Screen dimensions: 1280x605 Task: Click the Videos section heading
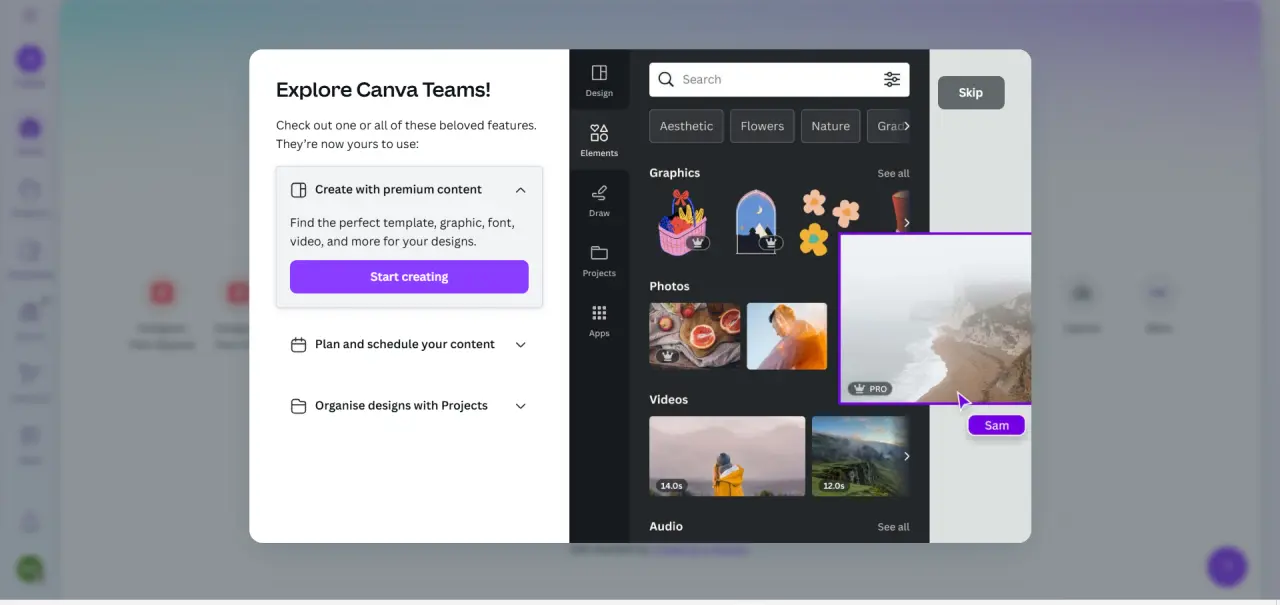coord(669,399)
